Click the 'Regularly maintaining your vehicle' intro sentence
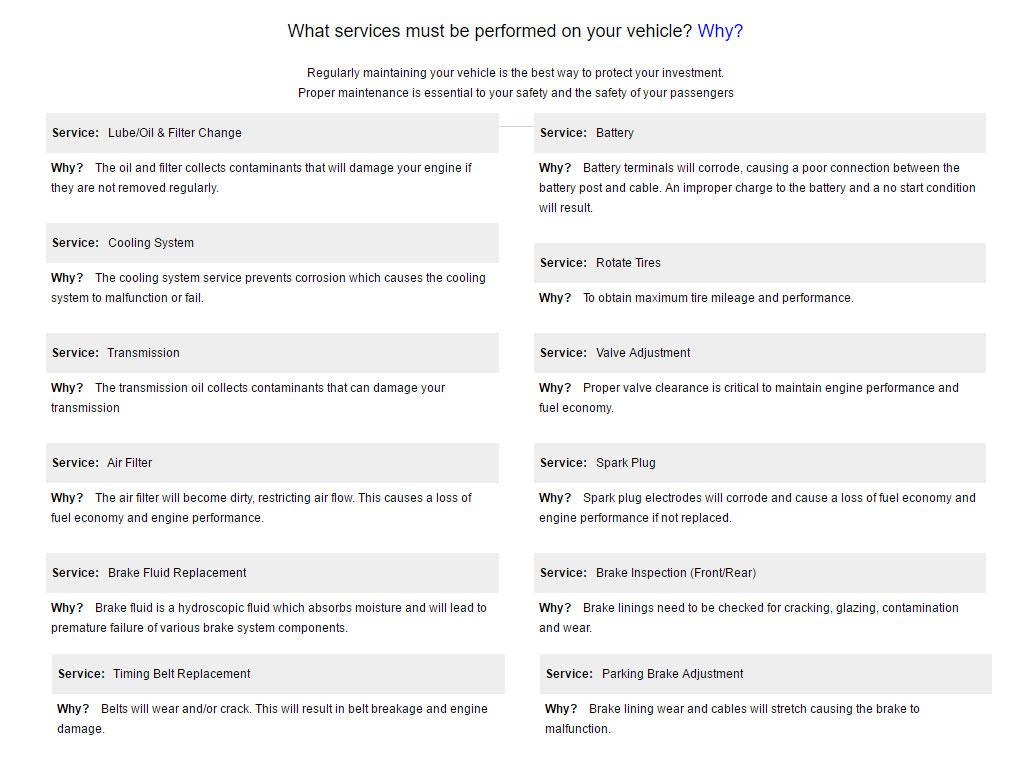Viewport: 1028px width, 761px height. click(515, 73)
